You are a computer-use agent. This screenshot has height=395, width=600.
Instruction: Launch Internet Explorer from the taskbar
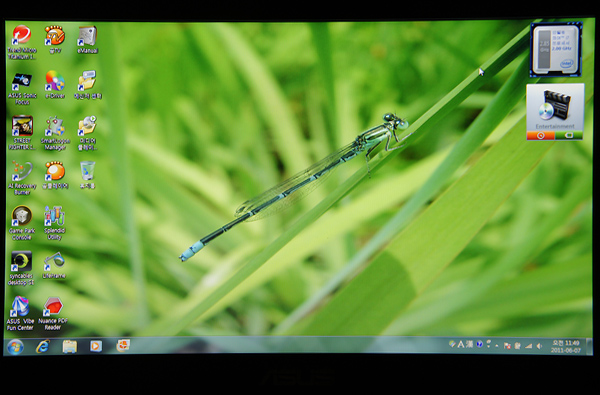pyautogui.click(x=43, y=346)
